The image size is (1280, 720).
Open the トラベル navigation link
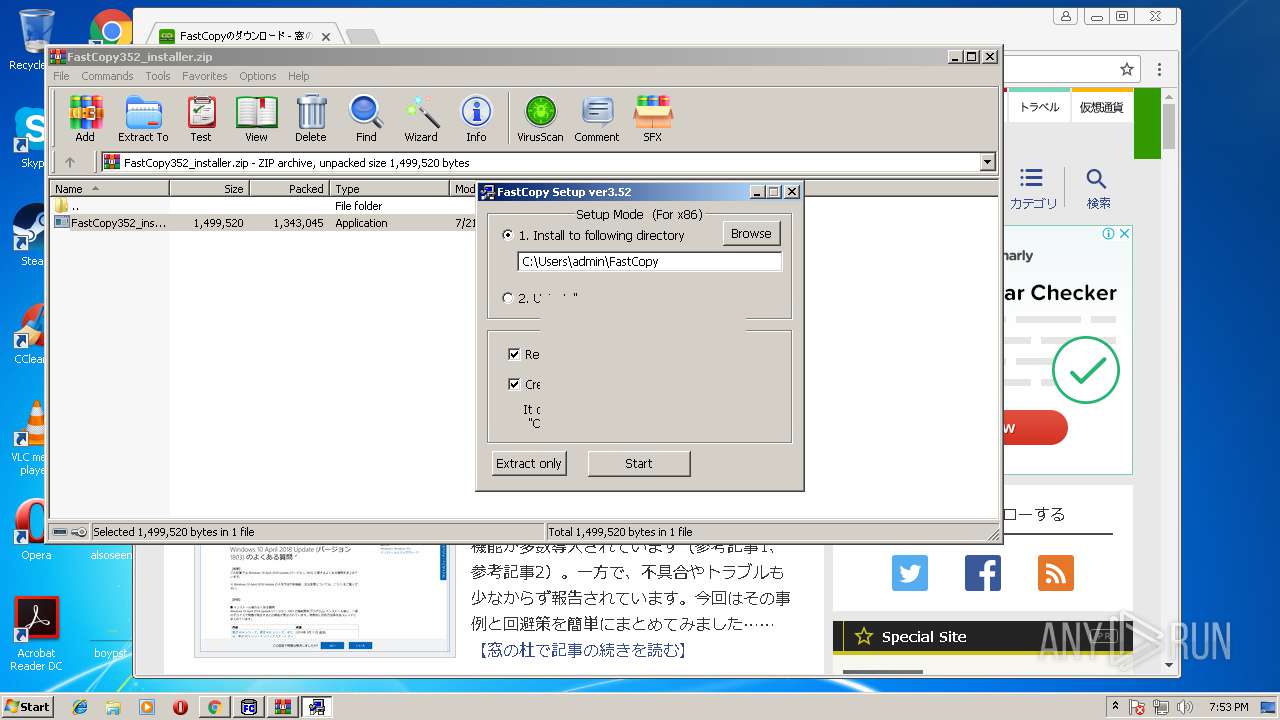tap(1039, 107)
